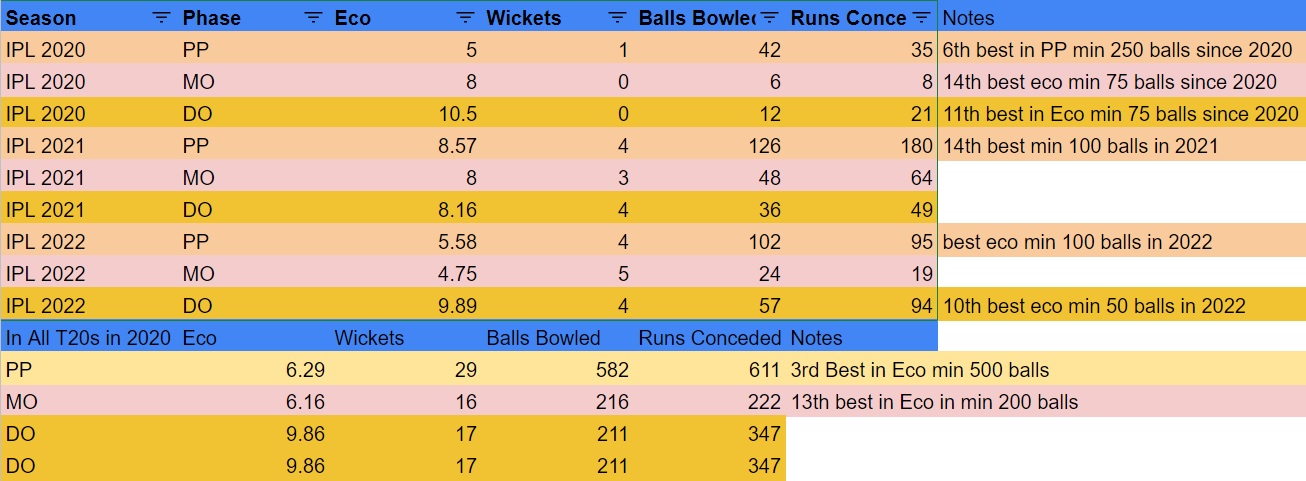
Task: Select the Notes header cell
Action: (x=1122, y=18)
